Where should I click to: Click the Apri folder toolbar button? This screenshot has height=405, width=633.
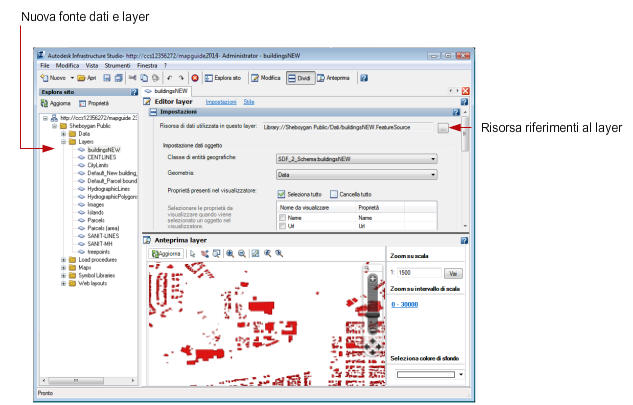(x=87, y=78)
